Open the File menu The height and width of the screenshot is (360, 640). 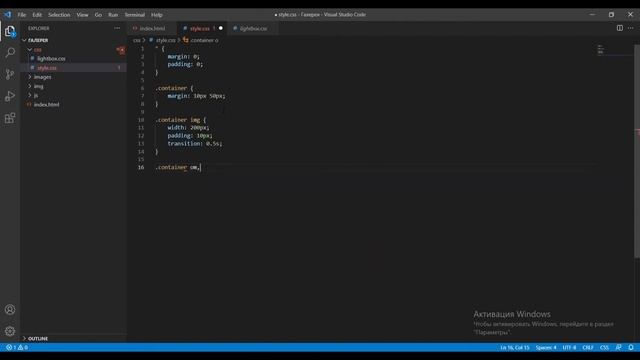(x=22, y=15)
